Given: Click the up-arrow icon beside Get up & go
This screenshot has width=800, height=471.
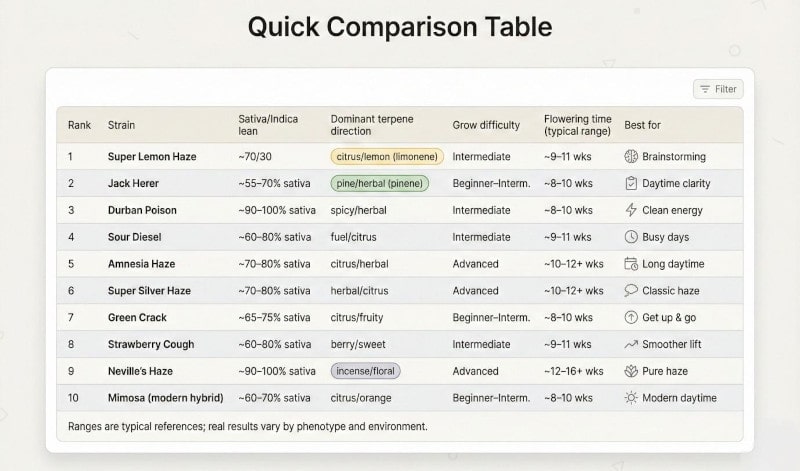Looking at the screenshot, I should [631, 317].
